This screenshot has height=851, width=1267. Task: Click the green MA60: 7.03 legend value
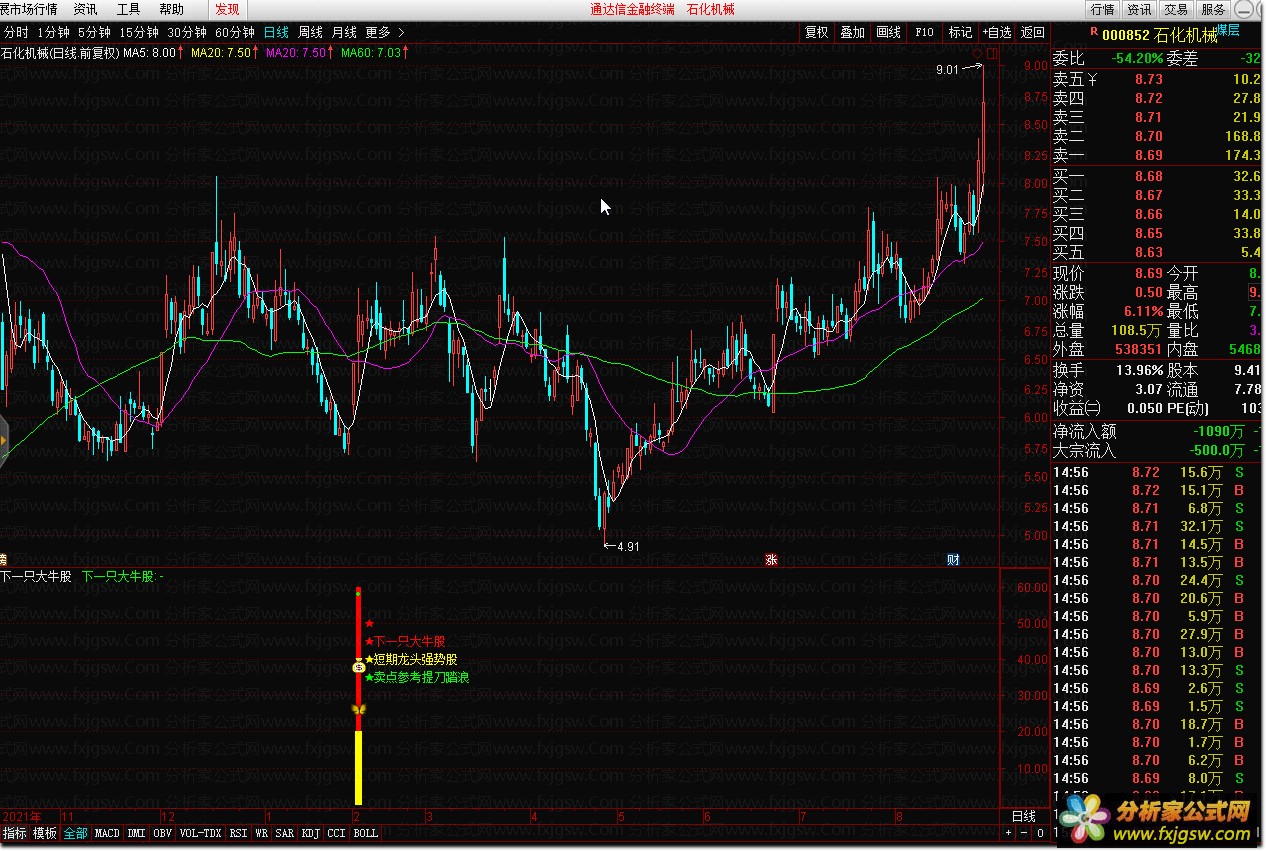click(371, 52)
